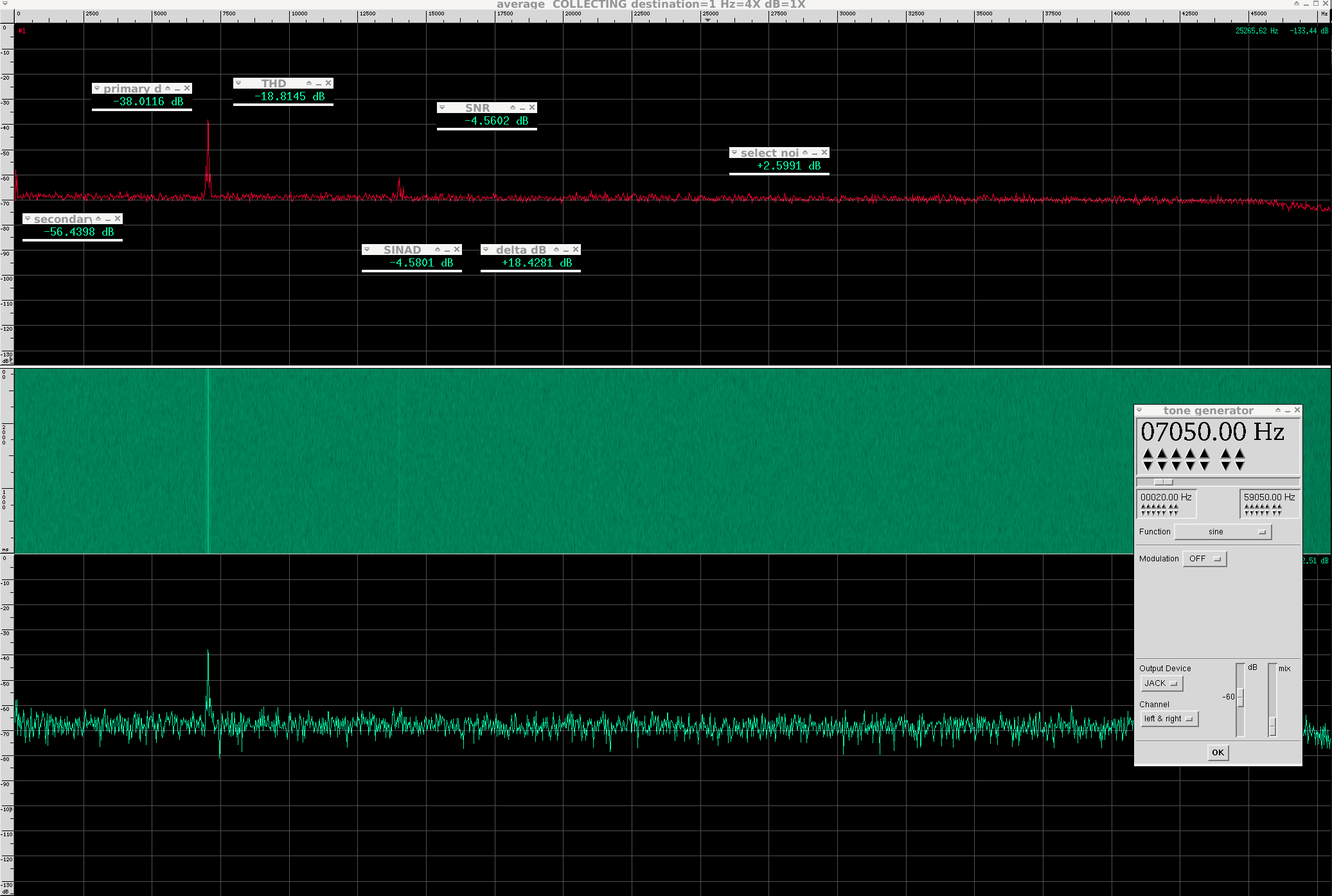Open the tone generator window menu arrow

click(x=1139, y=410)
